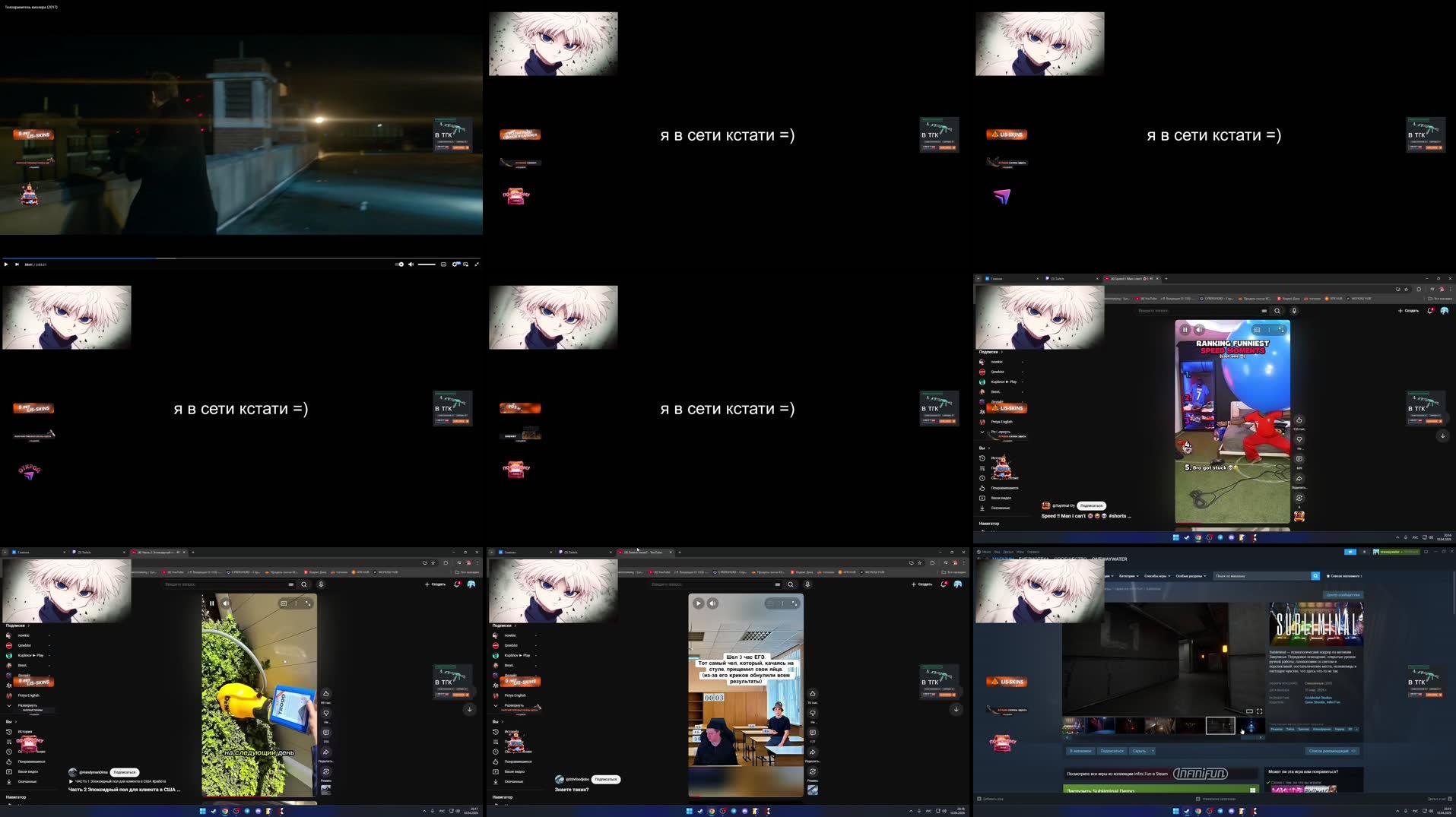The width and height of the screenshot is (1456, 817).
Task: Start voice search with the YouTube microphone icon
Action: pyautogui.click(x=1294, y=311)
